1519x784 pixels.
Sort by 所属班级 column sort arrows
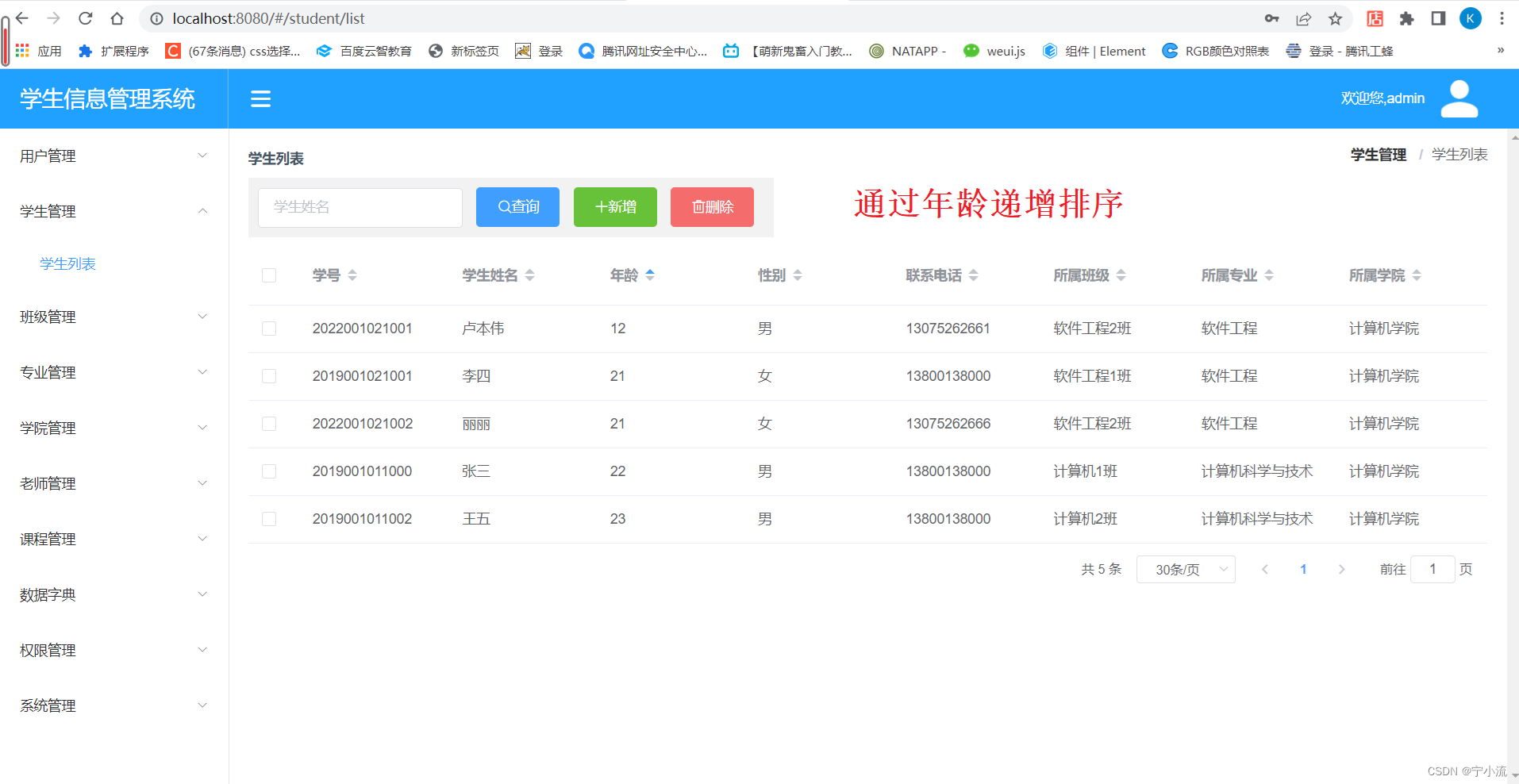1121,275
